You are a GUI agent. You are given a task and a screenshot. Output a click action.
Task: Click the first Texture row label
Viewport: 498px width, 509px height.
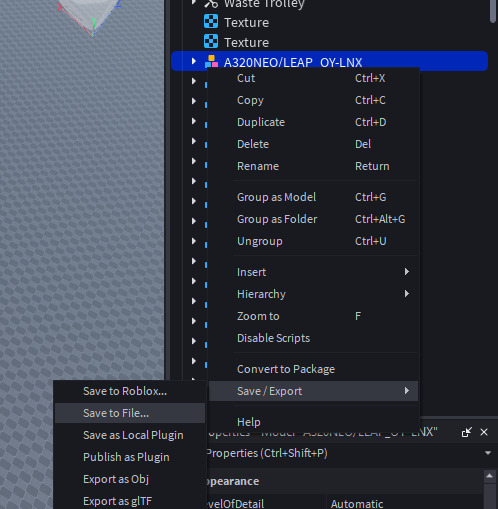click(x=246, y=22)
